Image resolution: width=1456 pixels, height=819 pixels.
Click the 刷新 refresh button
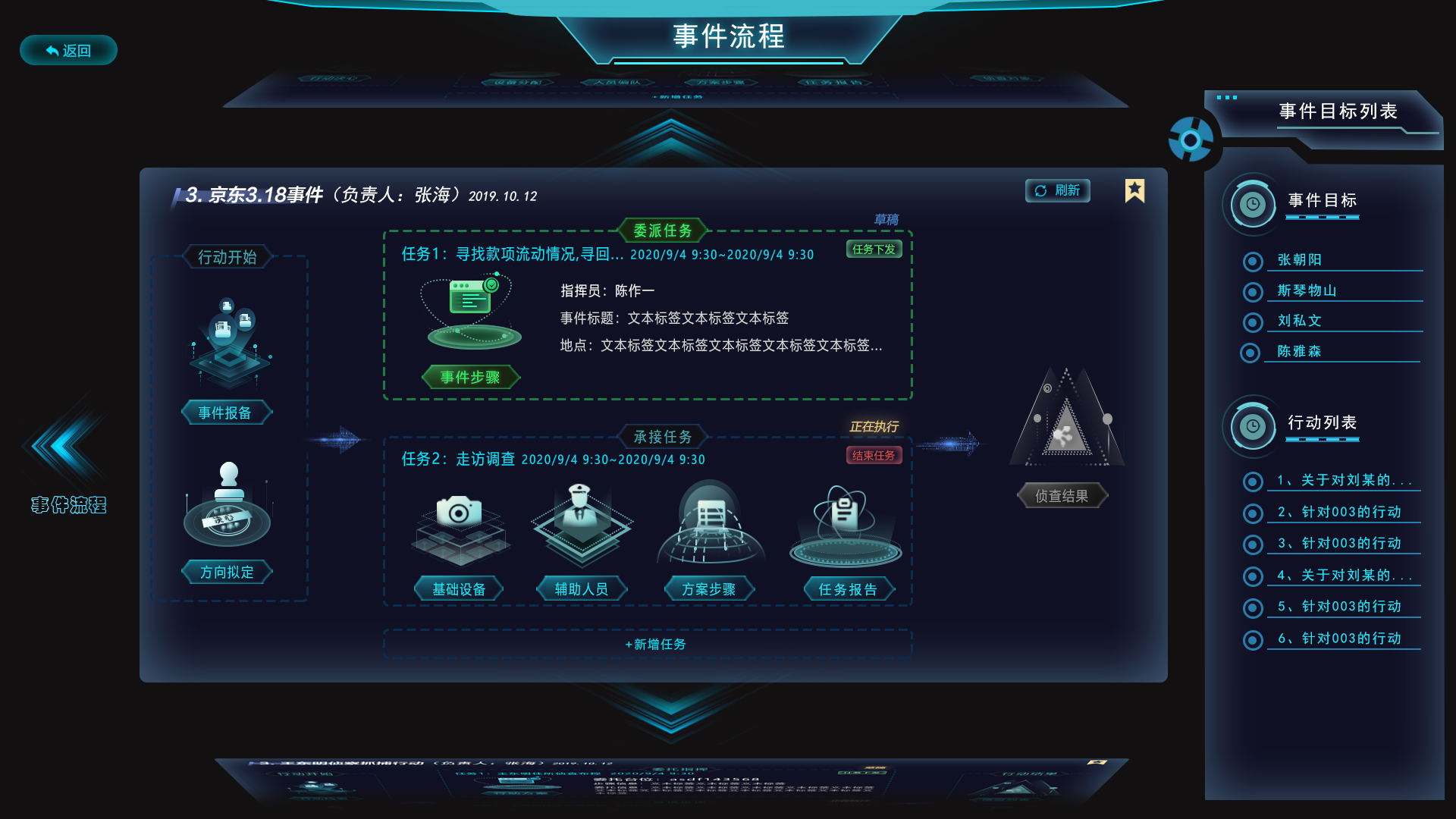pyautogui.click(x=1058, y=190)
